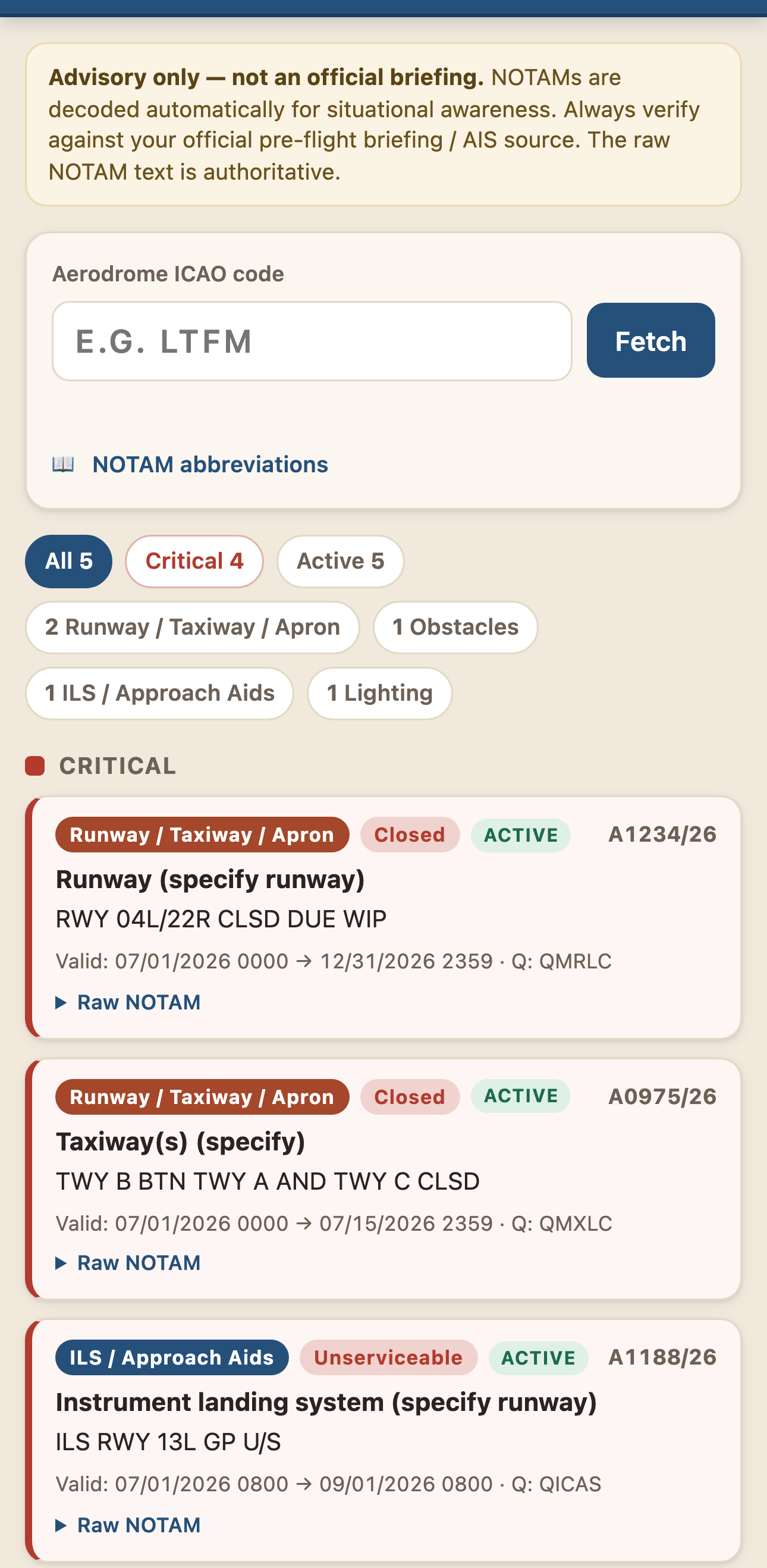
Task: Click the ACTIVE badge on A1234/26 card
Action: 521,835
